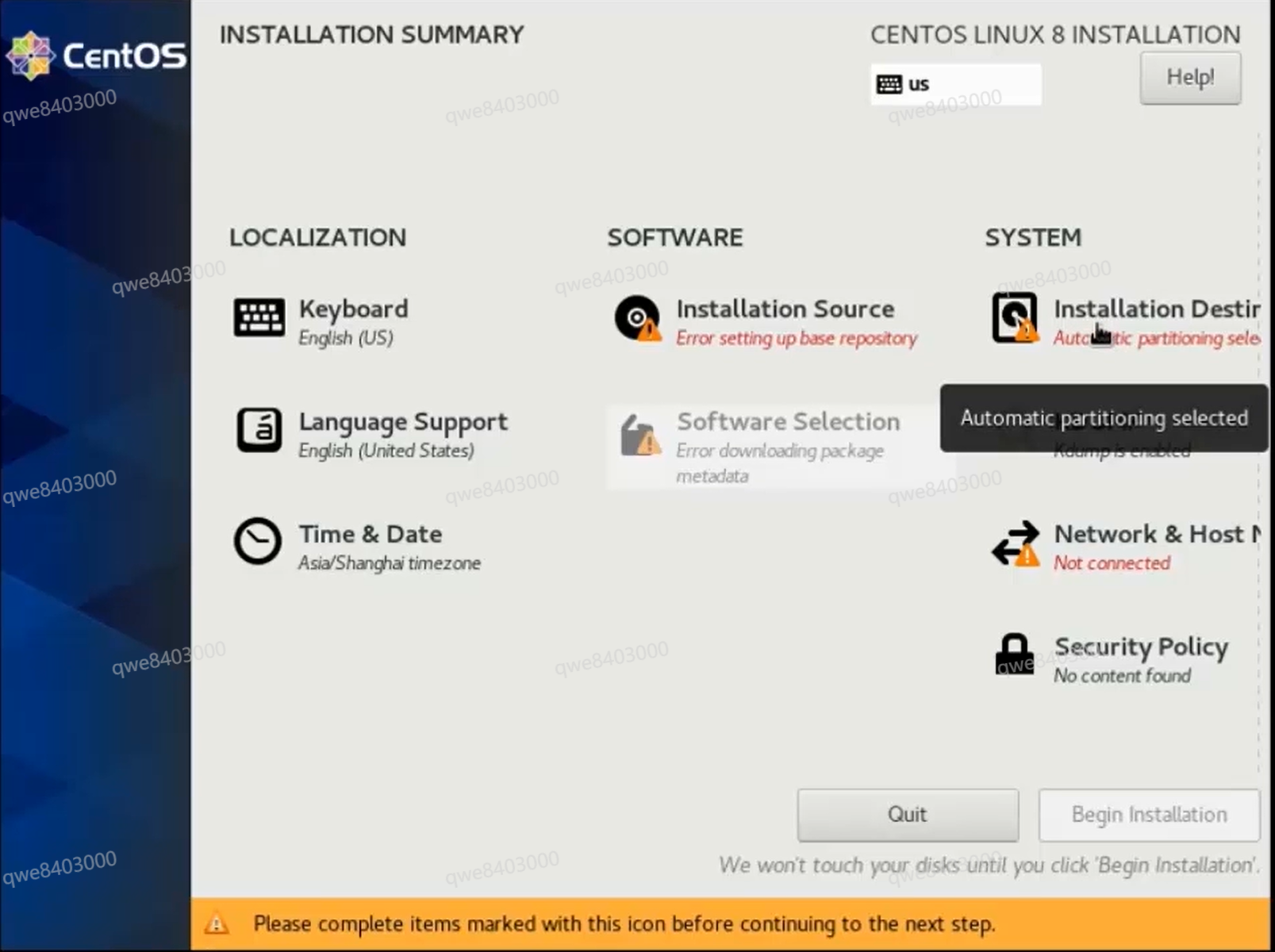Switch keyboard layout via the us indicator
This screenshot has height=952, width=1275.
tap(955, 84)
